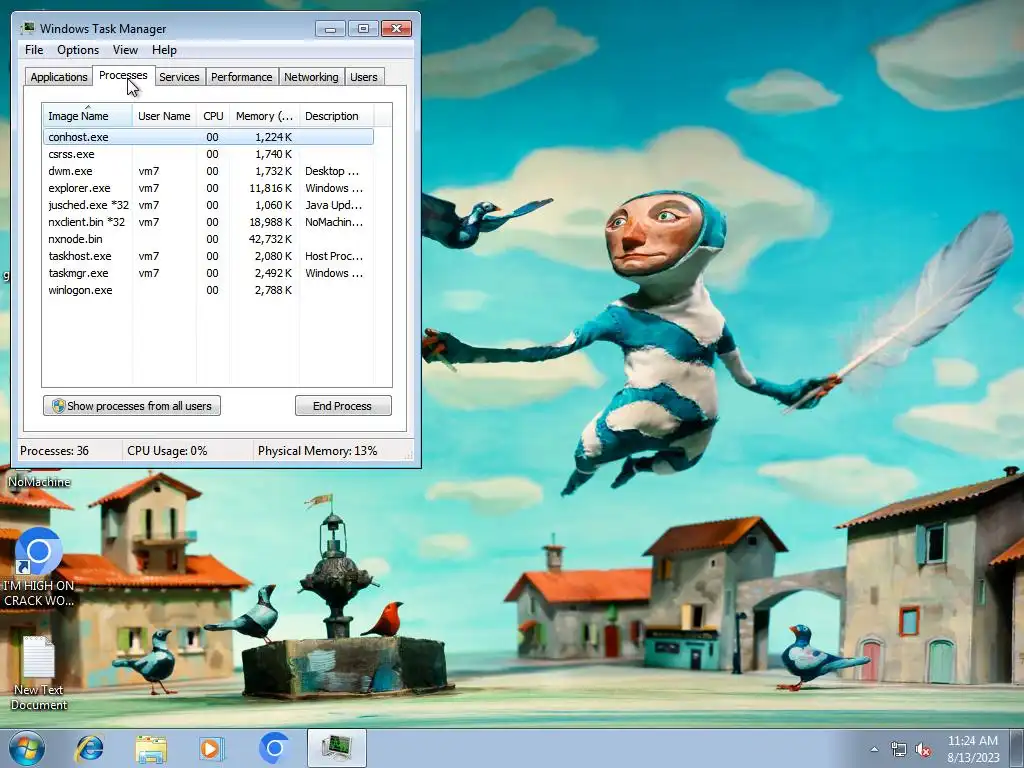1024x768 pixels.
Task: Switch to the Services tab
Action: [179, 77]
